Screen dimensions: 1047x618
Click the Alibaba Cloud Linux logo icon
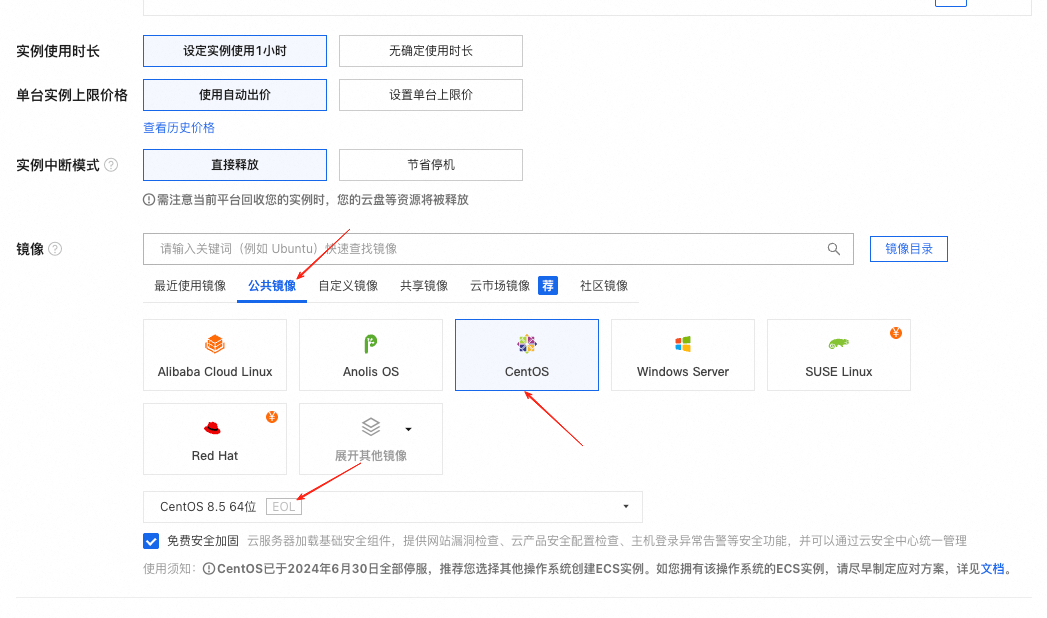(x=214, y=344)
